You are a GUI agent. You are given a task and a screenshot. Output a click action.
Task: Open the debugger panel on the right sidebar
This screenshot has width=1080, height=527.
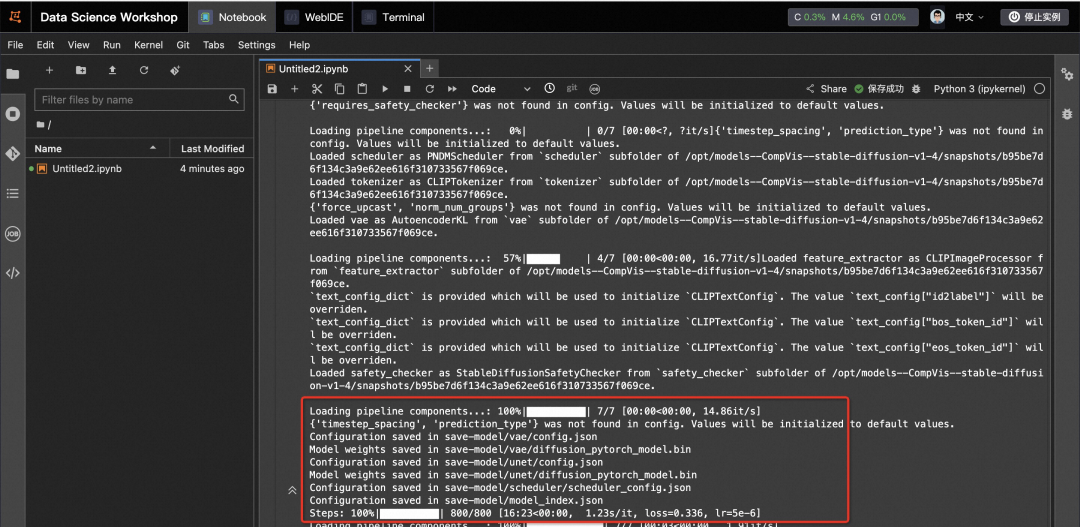[x=1067, y=114]
